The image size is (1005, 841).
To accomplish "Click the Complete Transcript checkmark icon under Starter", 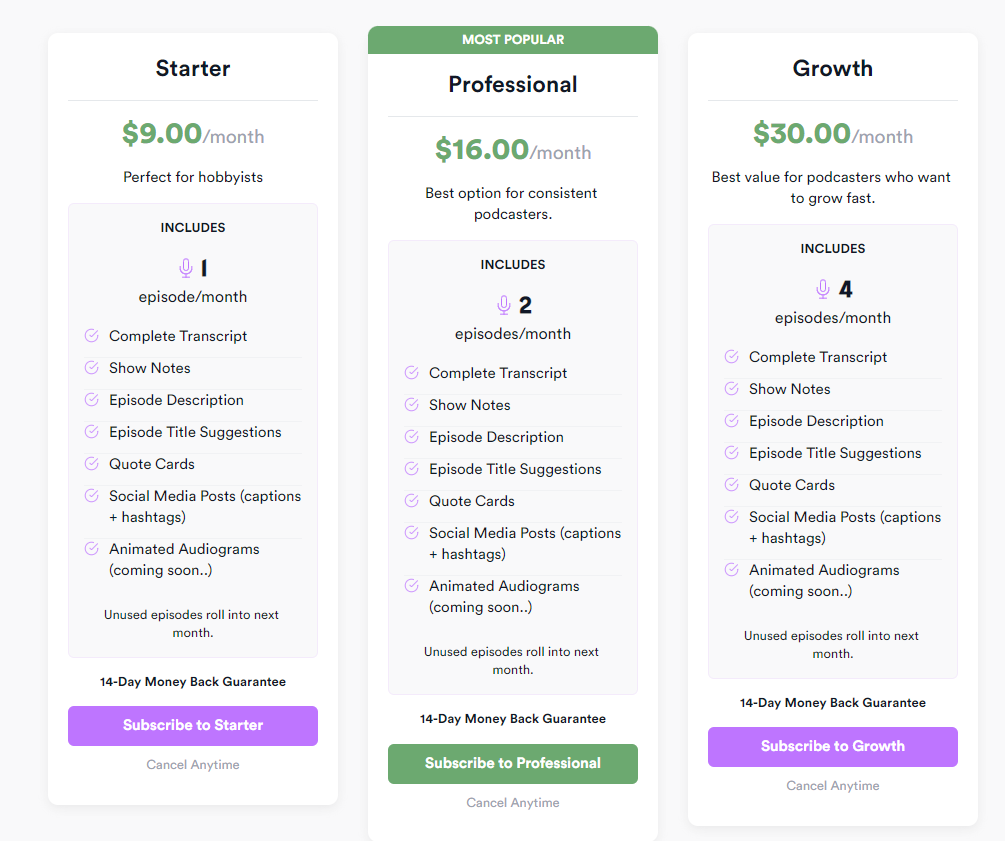I will (92, 335).
